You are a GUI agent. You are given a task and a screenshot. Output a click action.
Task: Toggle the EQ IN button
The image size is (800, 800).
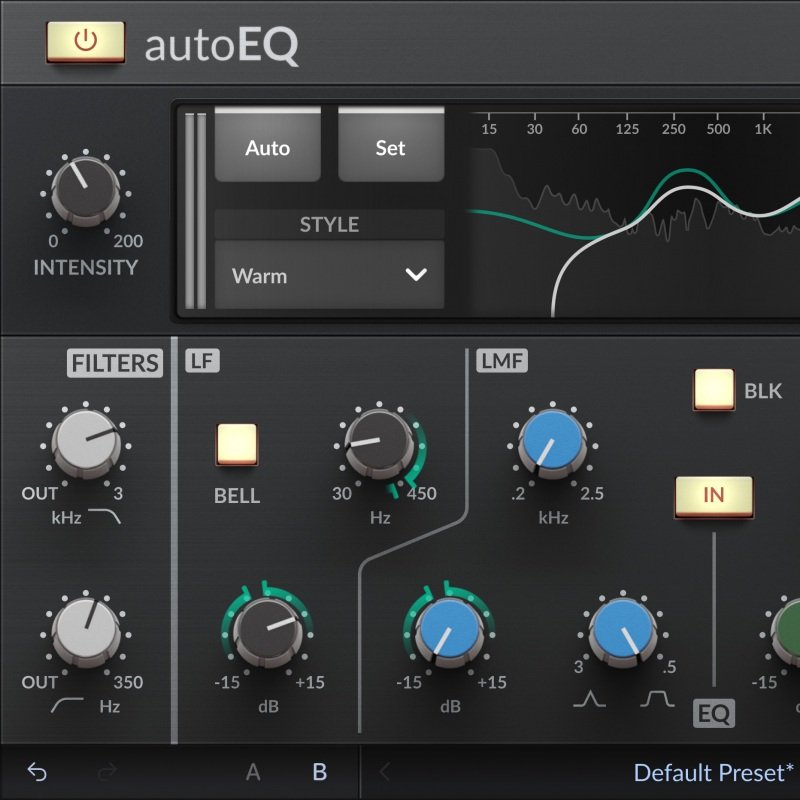pyautogui.click(x=714, y=497)
